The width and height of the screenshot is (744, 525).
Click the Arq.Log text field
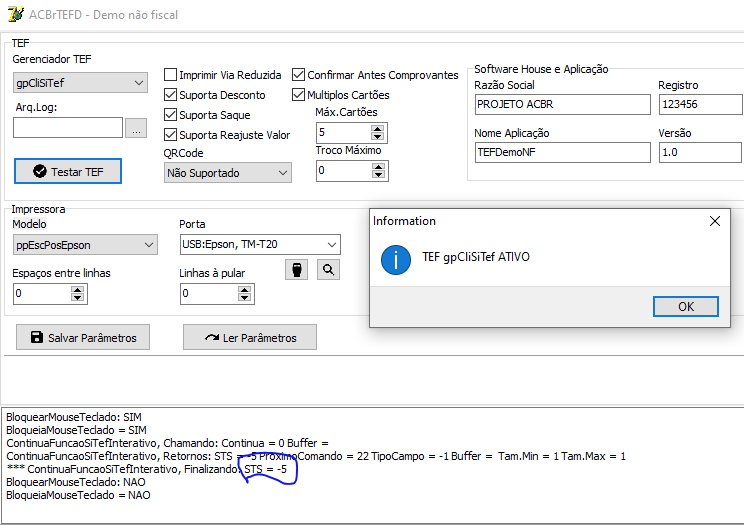pyautogui.click(x=68, y=128)
